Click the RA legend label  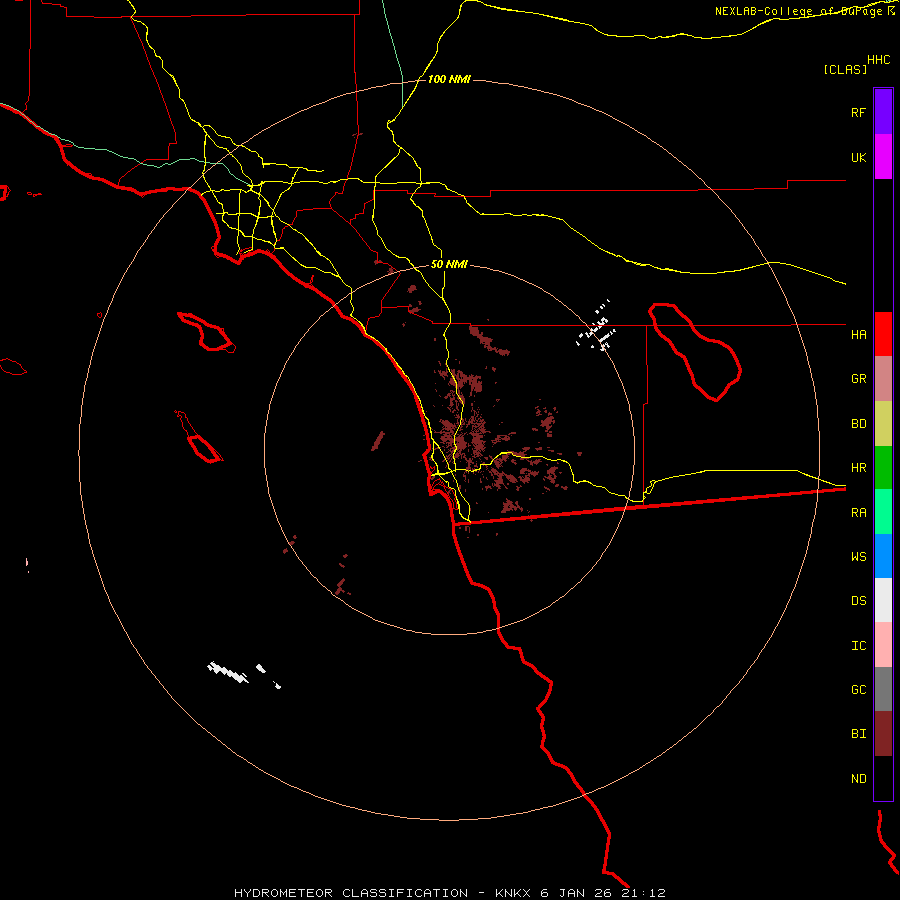tap(858, 513)
